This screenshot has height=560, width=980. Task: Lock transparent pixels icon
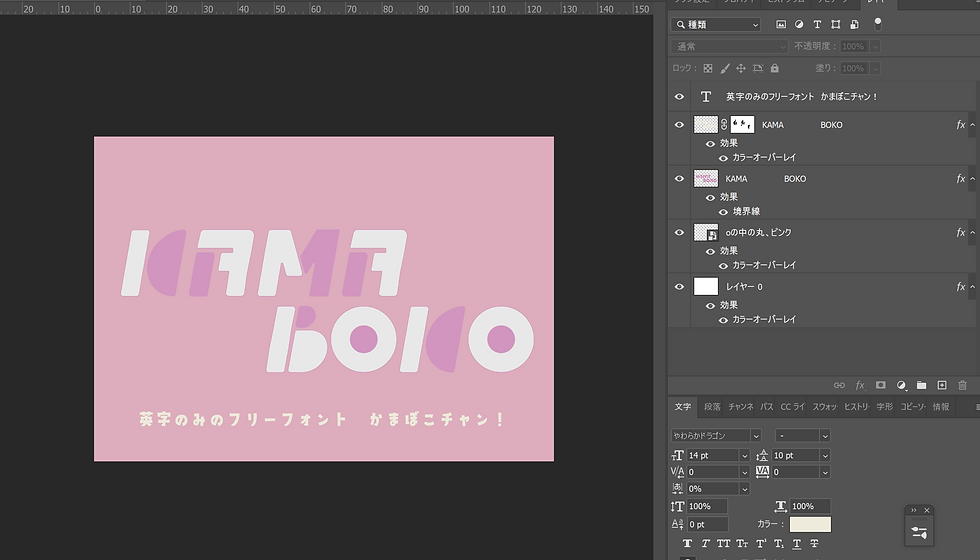708,68
